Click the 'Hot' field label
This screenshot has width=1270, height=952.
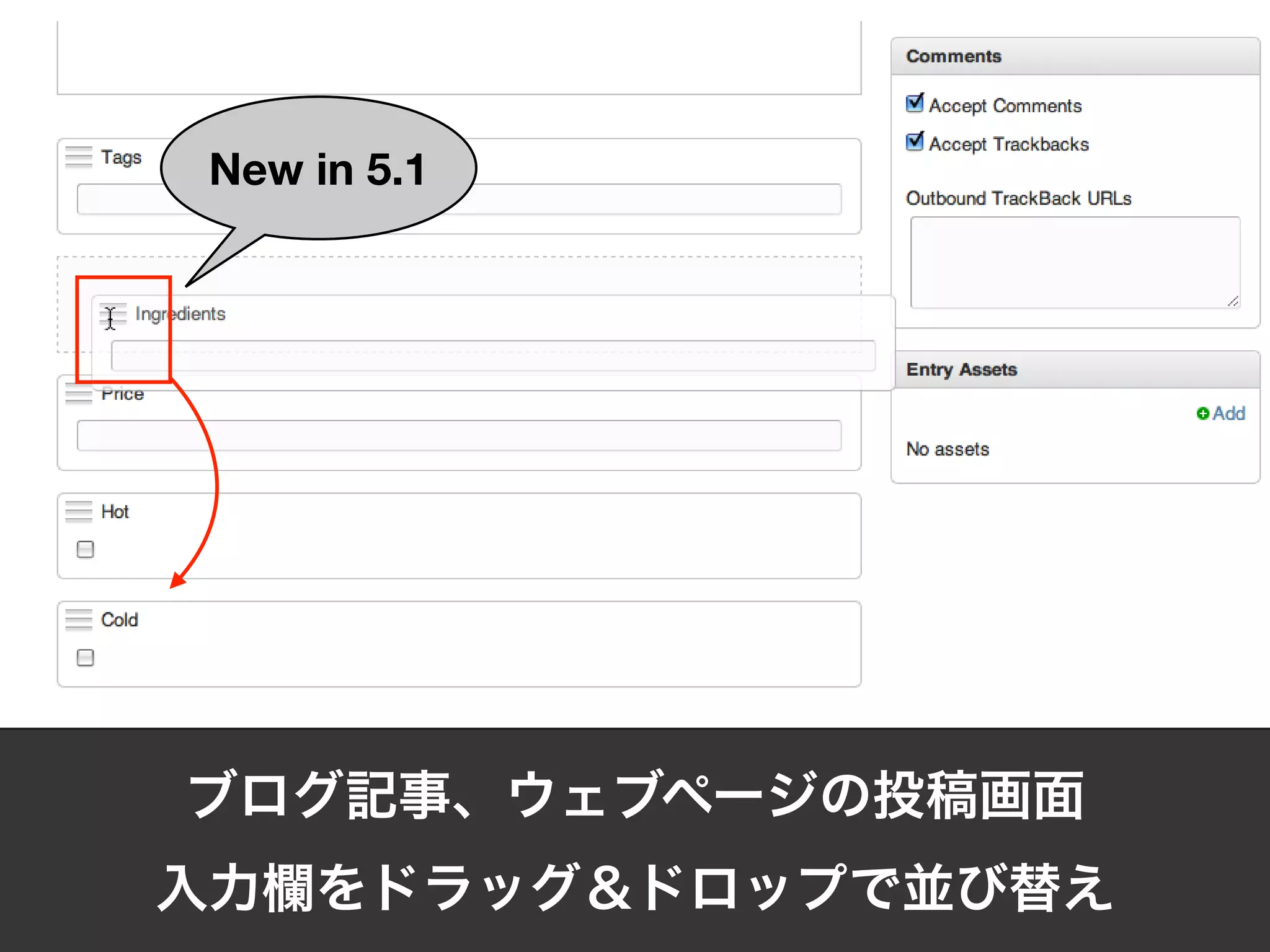pyautogui.click(x=115, y=512)
